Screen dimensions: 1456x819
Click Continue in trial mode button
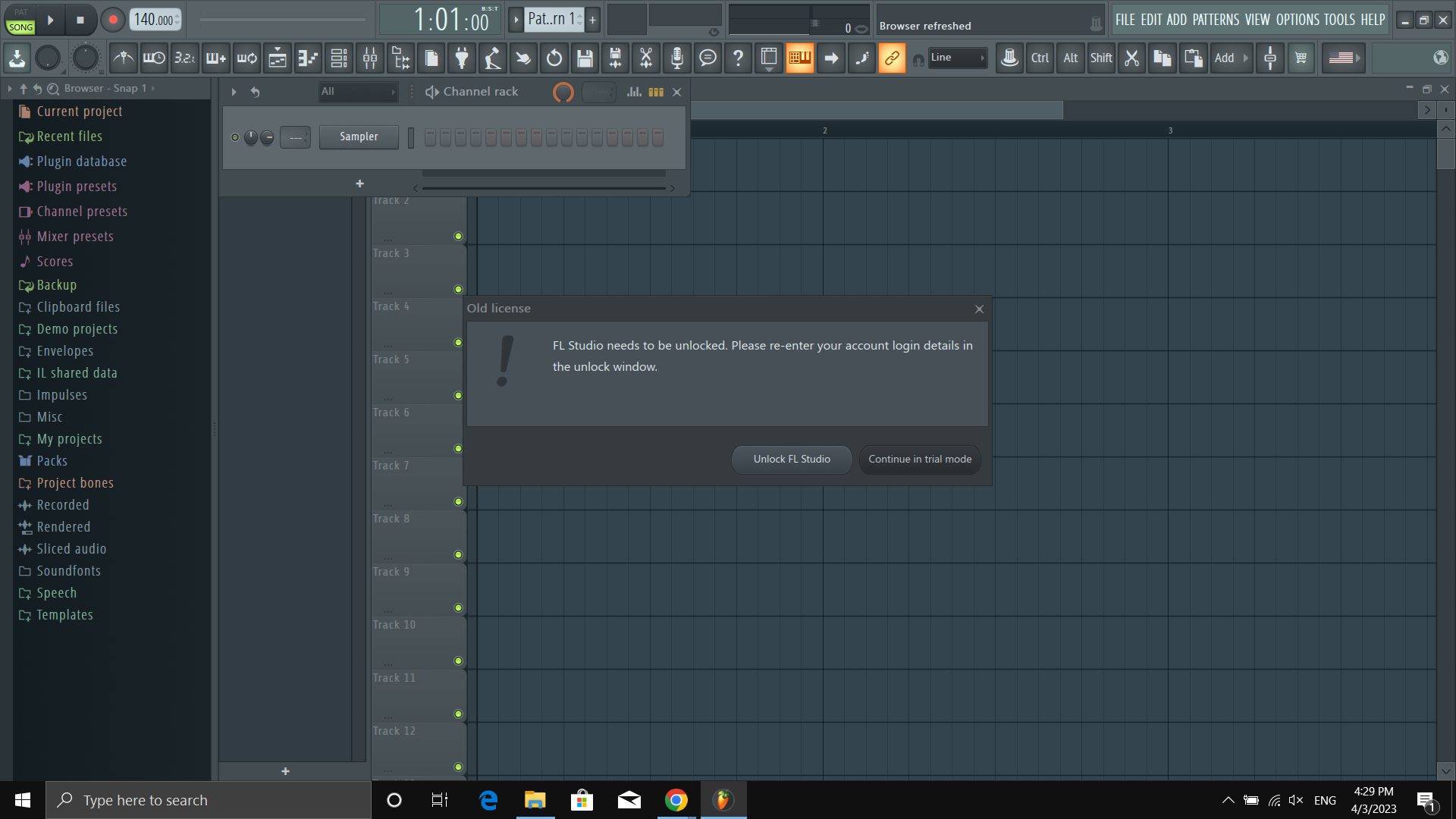(919, 460)
